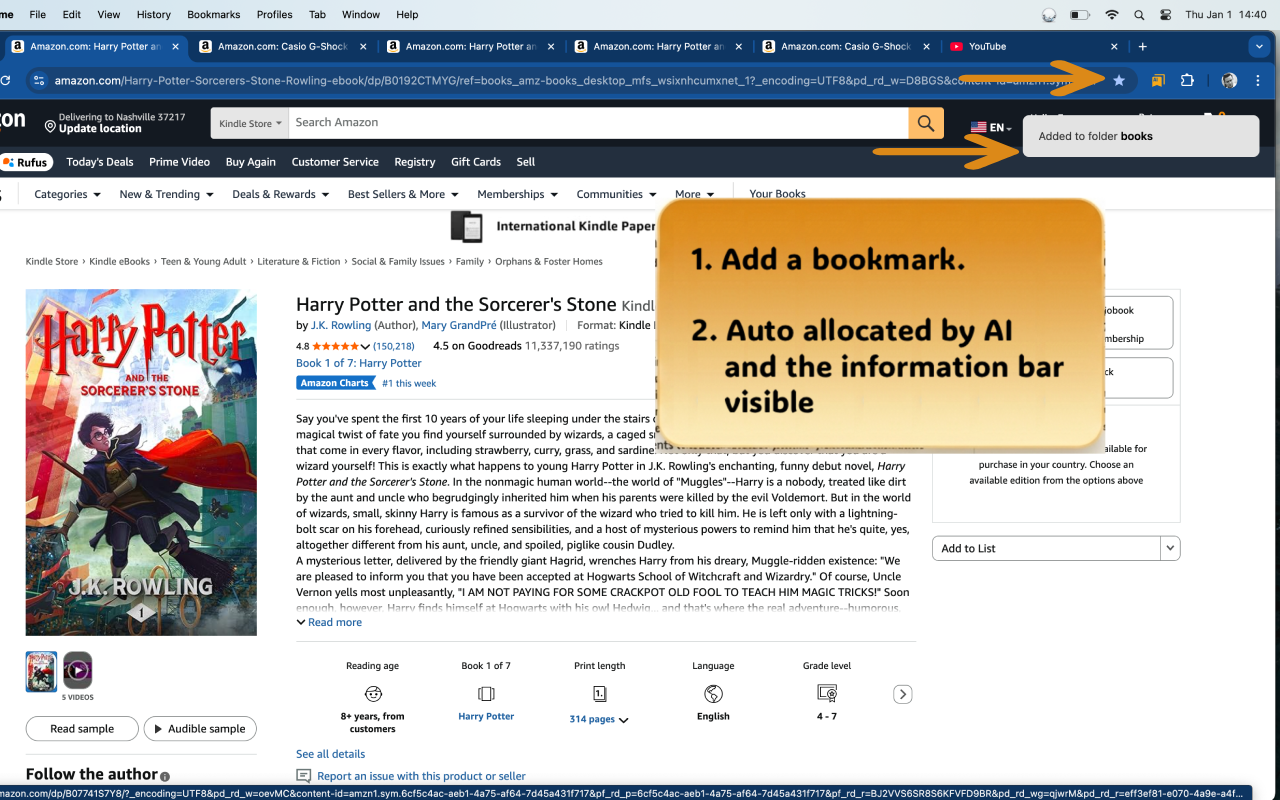Image resolution: width=1280 pixels, height=800 pixels.
Task: Open the Add to List dropdown arrow
Action: click(x=1168, y=548)
